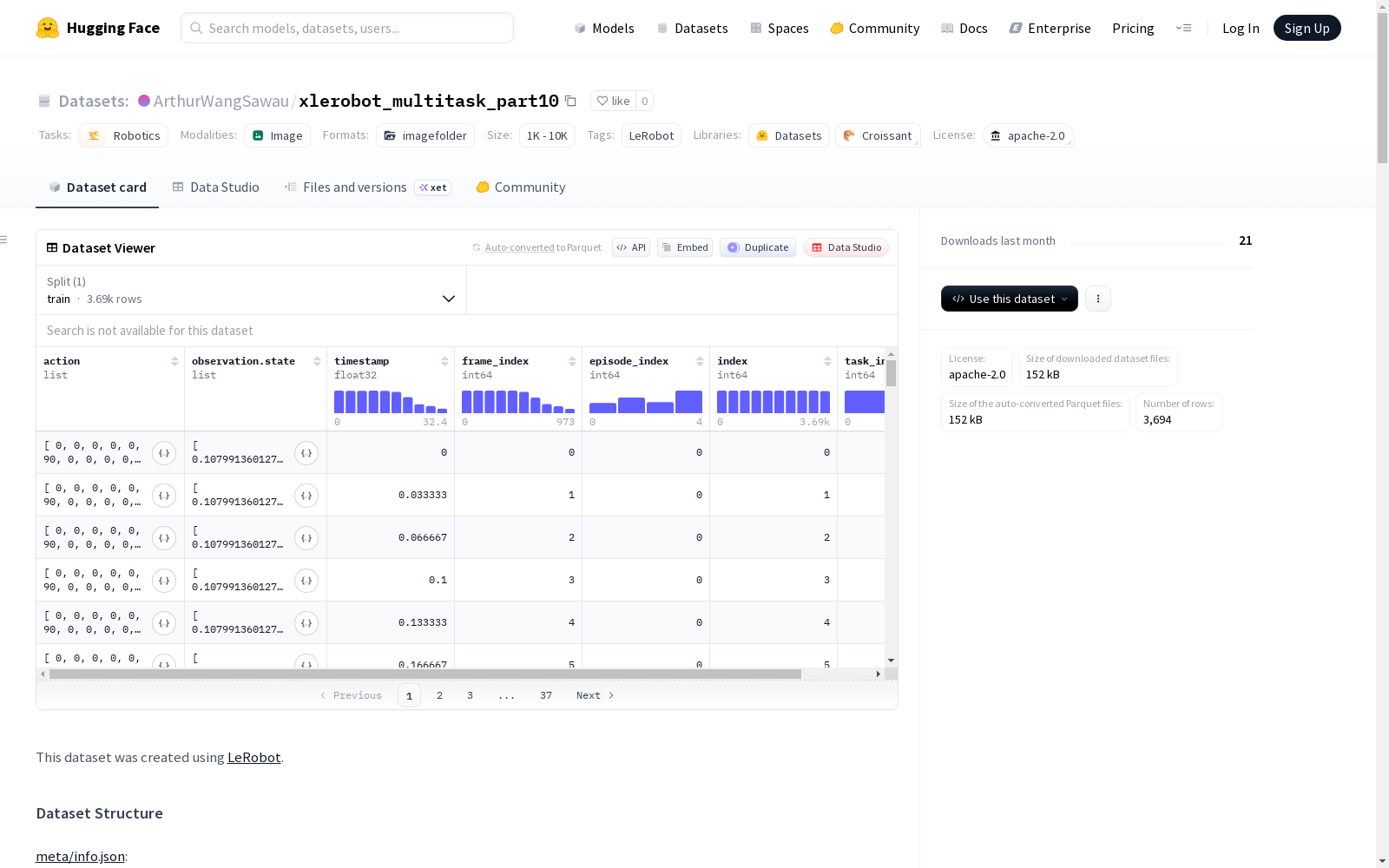Expand observation.state cell in timestamp 0 row
The image size is (1389, 868).
[x=306, y=453]
